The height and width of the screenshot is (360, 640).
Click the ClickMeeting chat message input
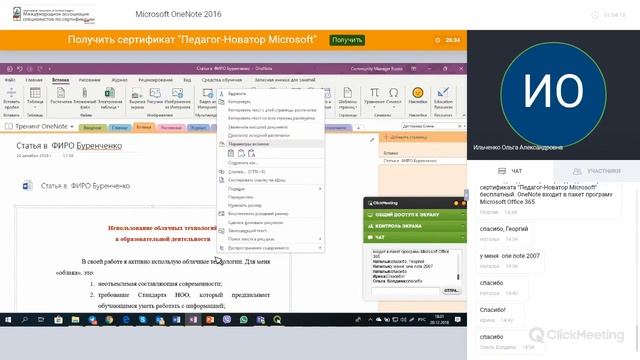405,291
